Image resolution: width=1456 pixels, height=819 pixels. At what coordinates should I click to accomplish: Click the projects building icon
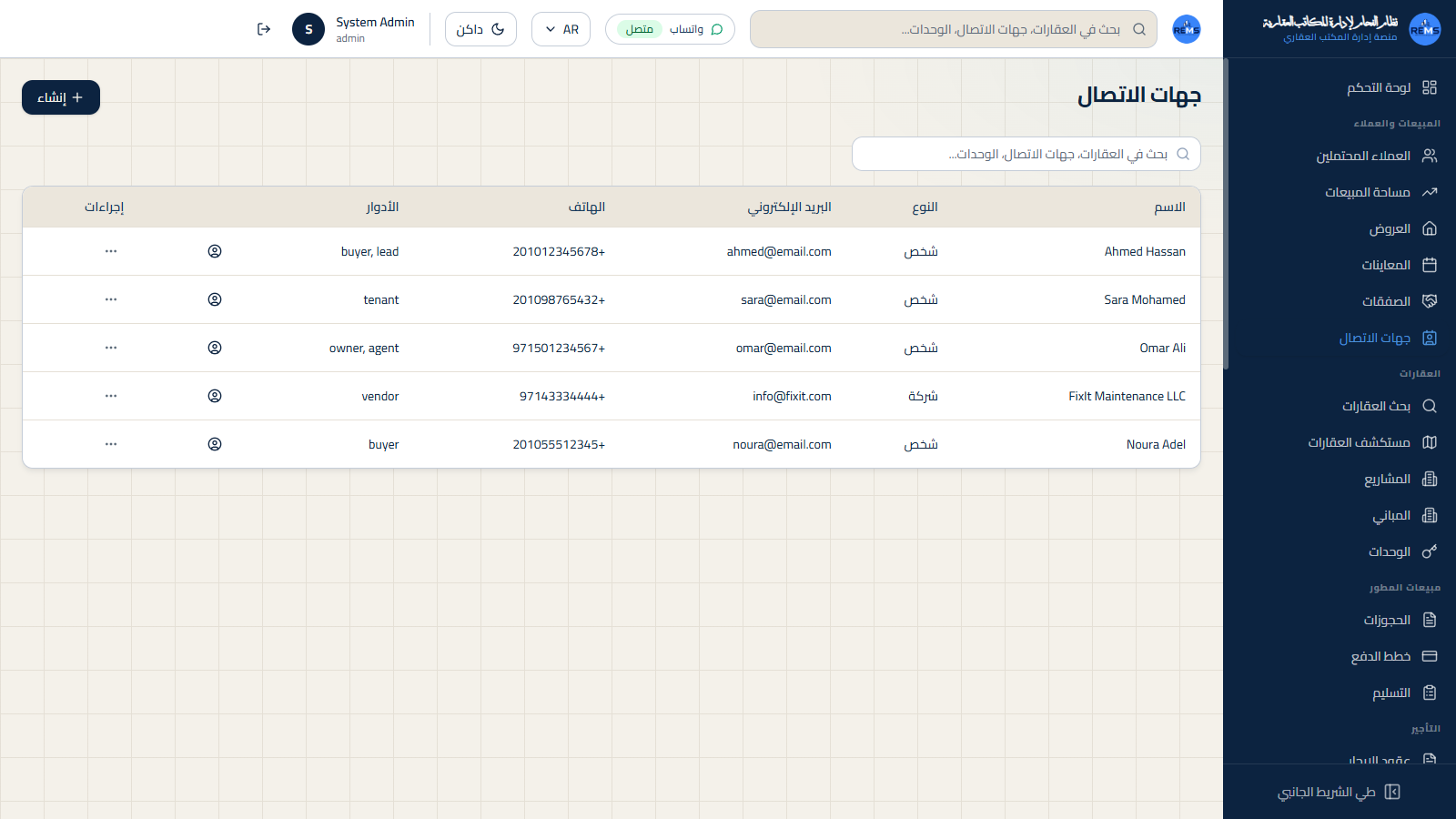pos(1430,479)
